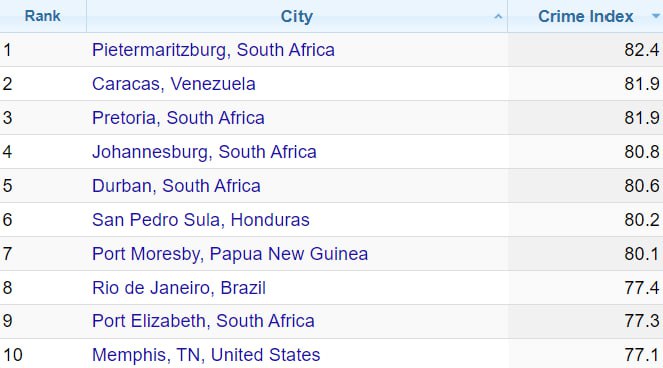Open San Pedro Sula, Honduras link
This screenshot has width=663, height=368.
tap(201, 220)
